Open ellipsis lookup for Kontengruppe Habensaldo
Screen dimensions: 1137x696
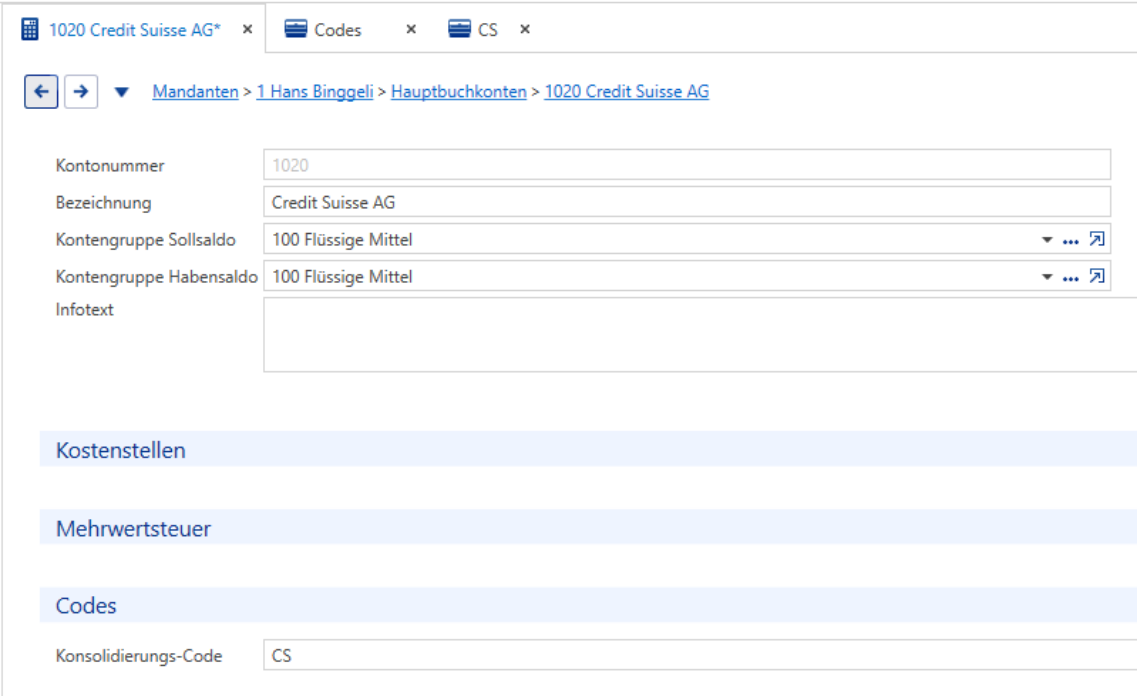[1070, 278]
